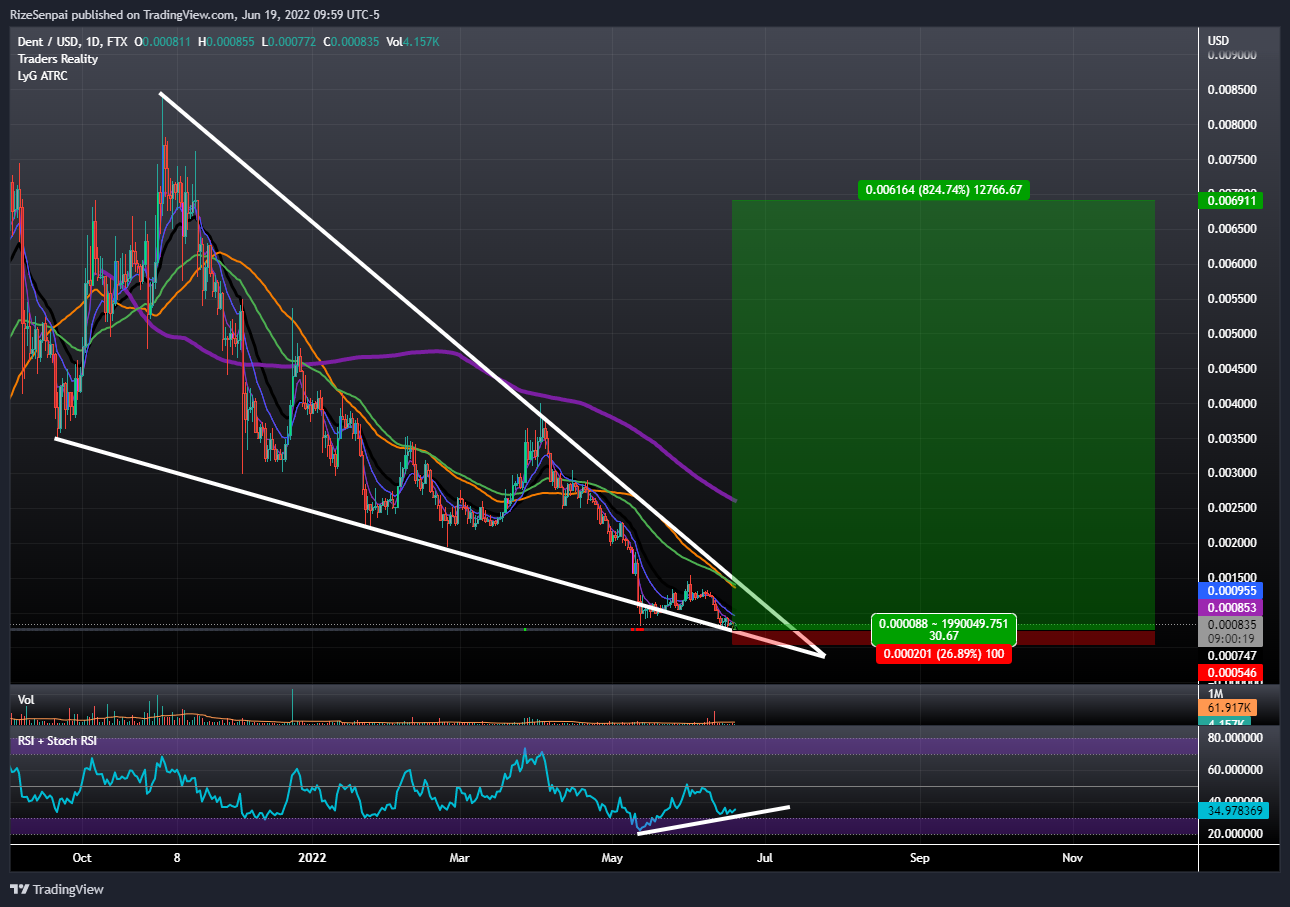
Task: Click the 2022 label on time axis
Action: [x=313, y=858]
